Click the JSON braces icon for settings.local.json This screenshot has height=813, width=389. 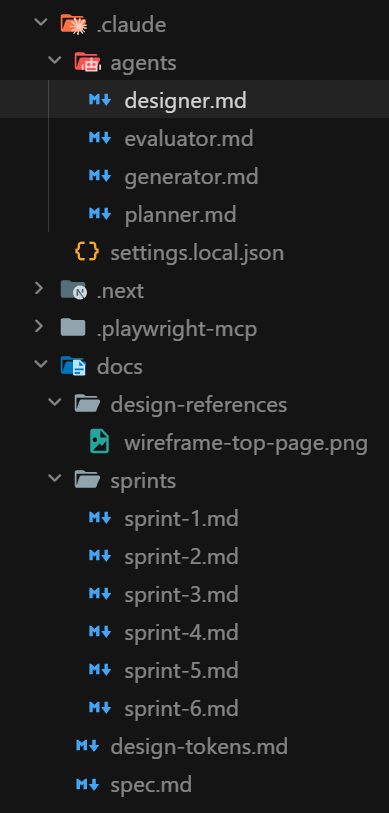(x=87, y=252)
